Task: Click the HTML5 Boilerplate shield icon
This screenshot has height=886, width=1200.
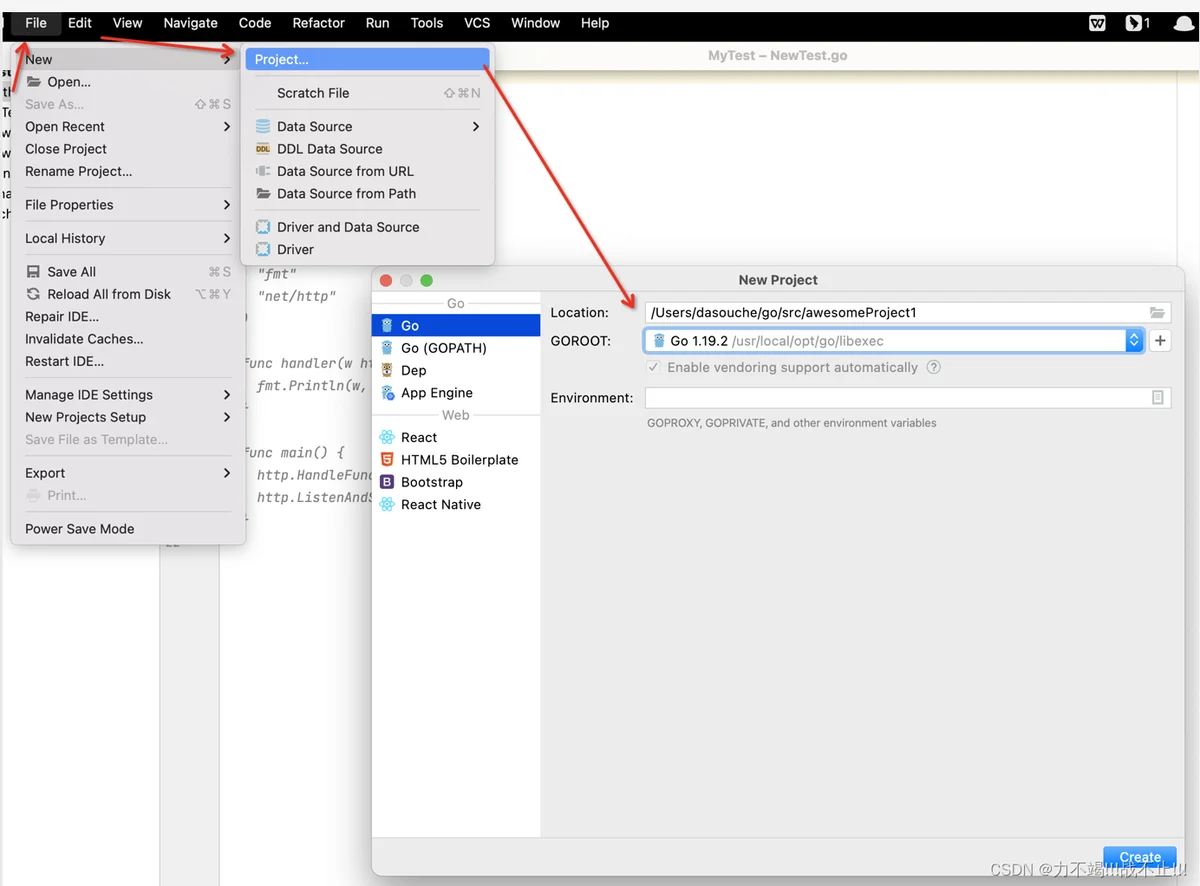Action: 387,460
